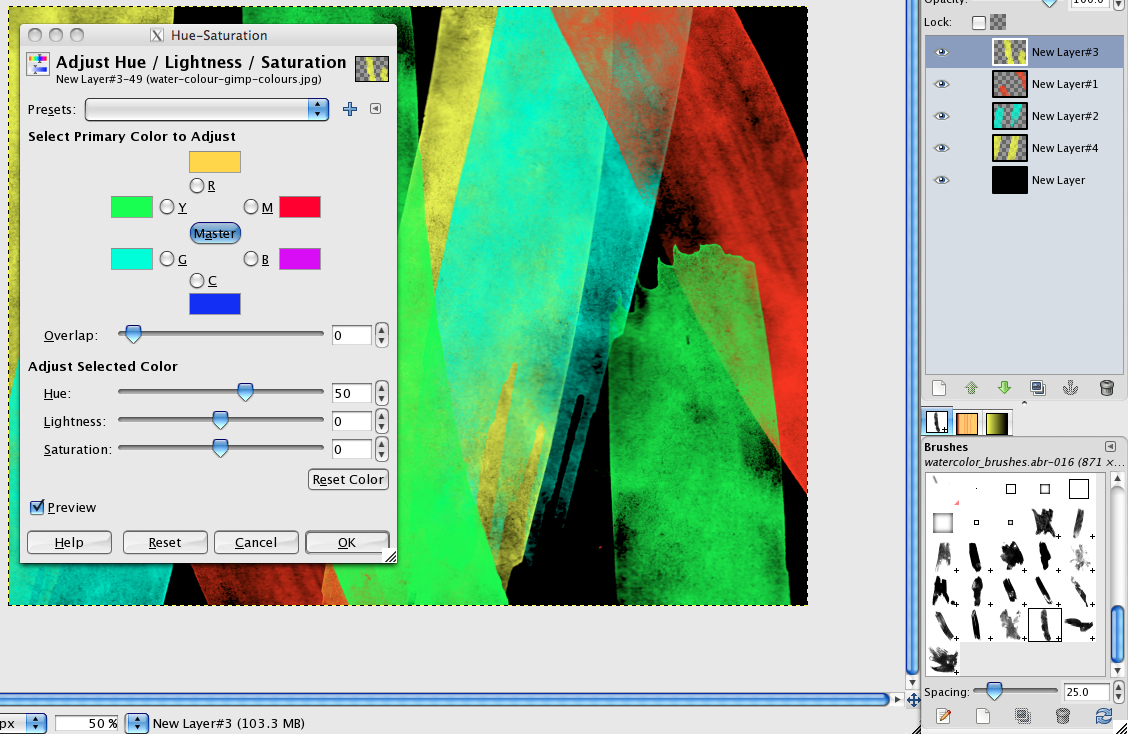
Task: Enable the Lock pixels checkbox
Action: 978,22
